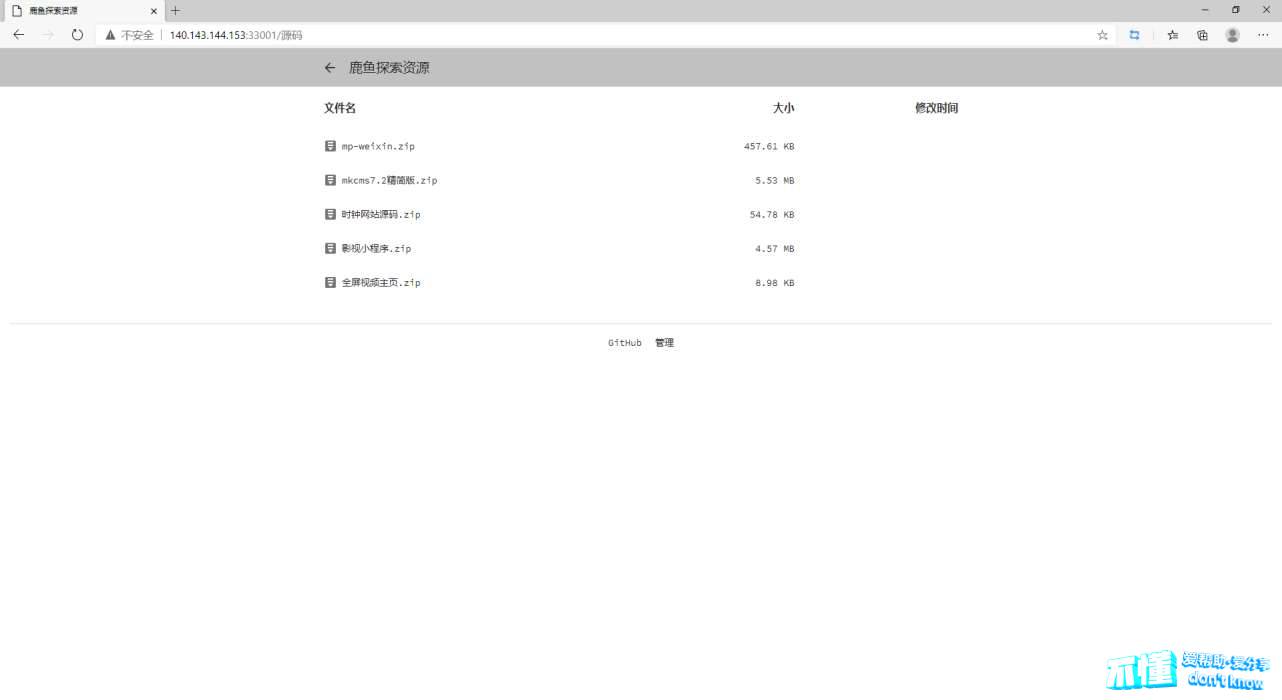The image size is (1282, 700).
Task: Open the browser settings ellipsis menu
Action: coord(1262,35)
